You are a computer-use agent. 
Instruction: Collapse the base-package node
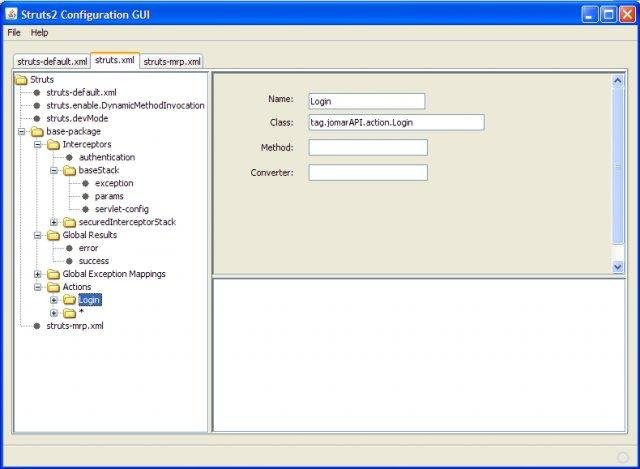tap(22, 131)
